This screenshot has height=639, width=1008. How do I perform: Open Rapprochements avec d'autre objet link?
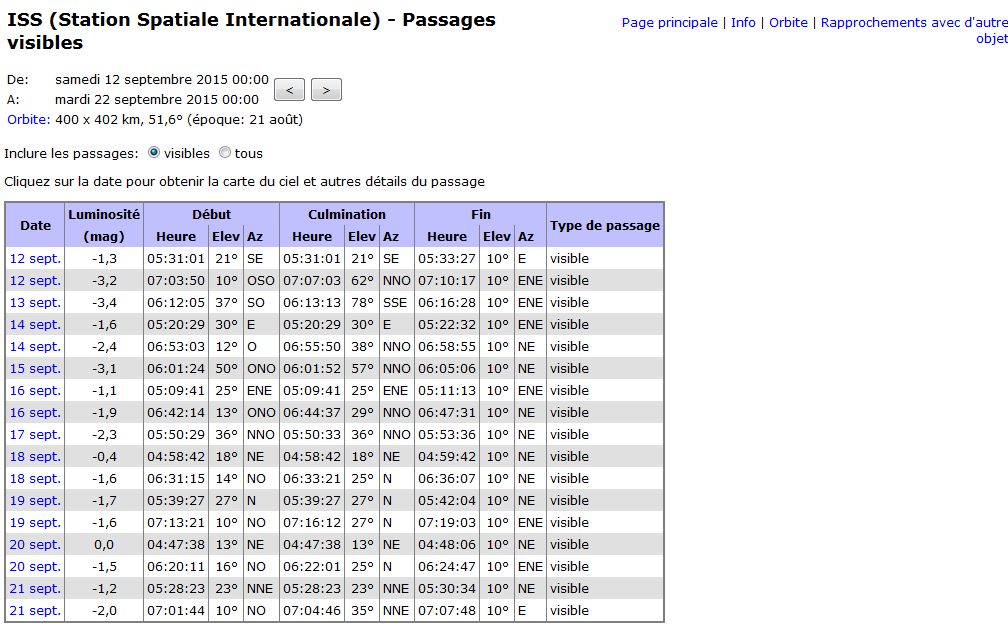pos(914,30)
